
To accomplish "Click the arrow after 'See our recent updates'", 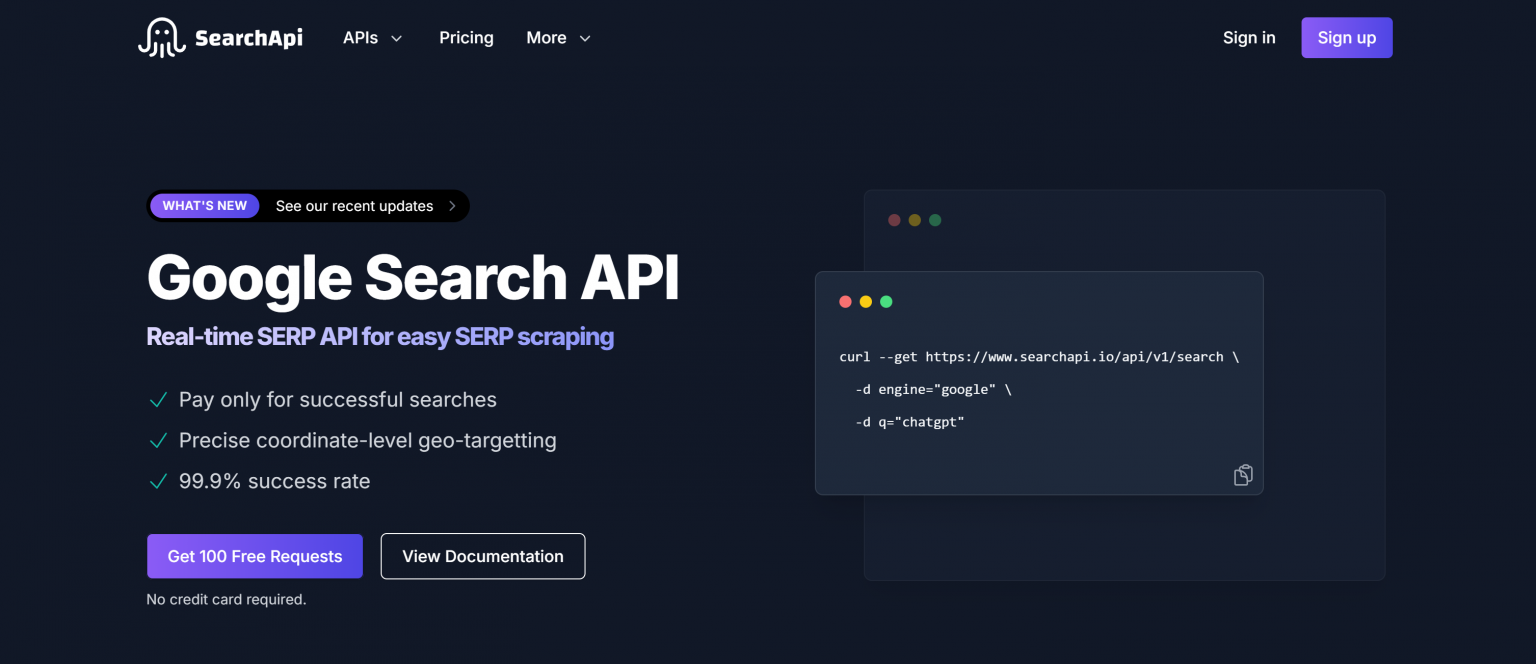I will 452,206.
